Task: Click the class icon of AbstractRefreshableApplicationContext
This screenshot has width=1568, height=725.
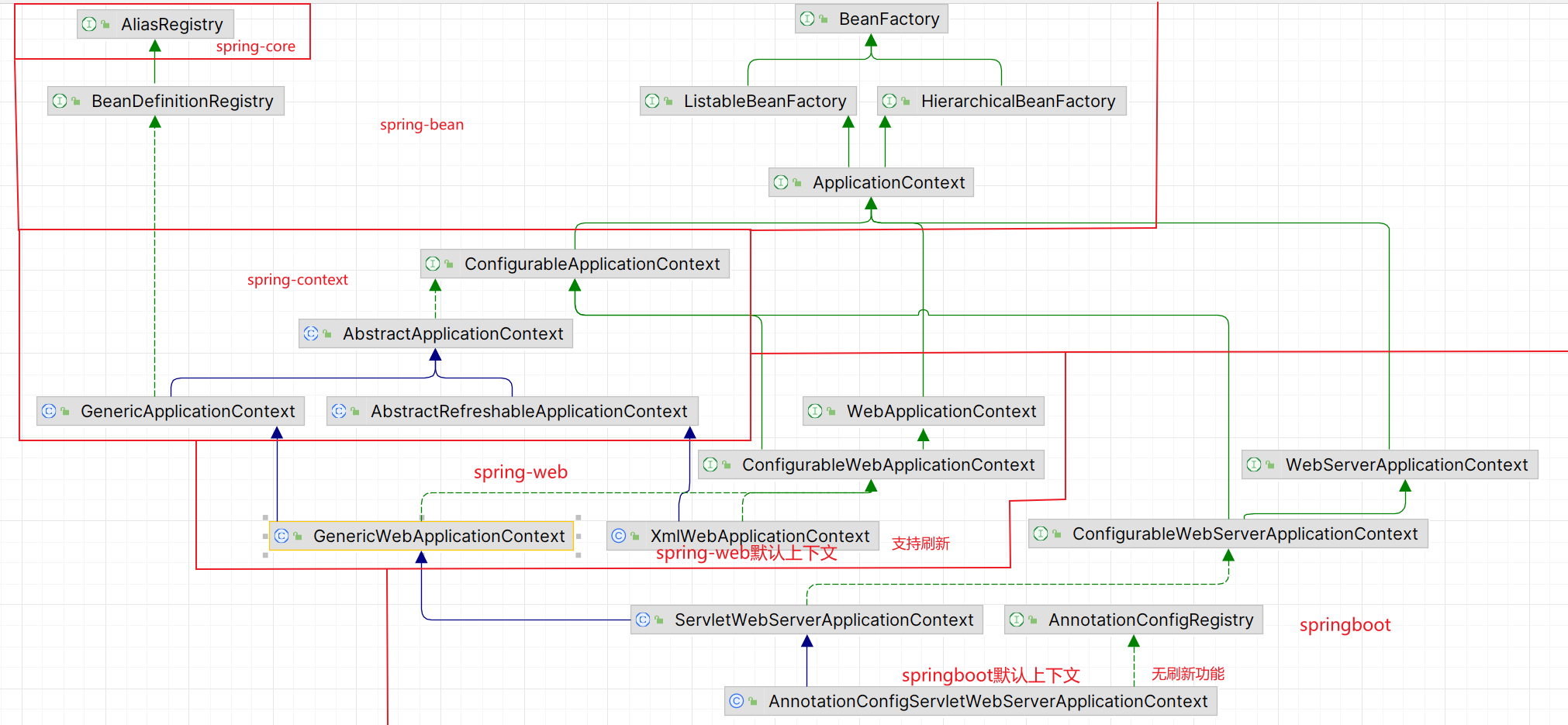Action: tap(339, 411)
